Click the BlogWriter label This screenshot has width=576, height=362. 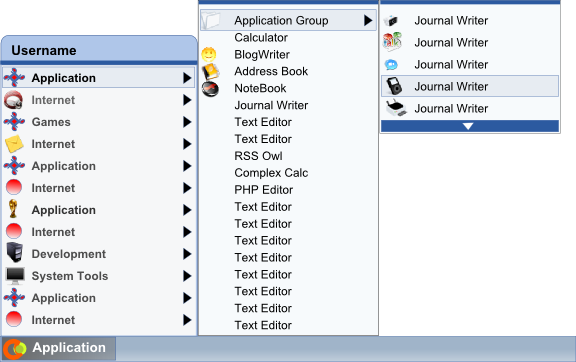coord(262,54)
